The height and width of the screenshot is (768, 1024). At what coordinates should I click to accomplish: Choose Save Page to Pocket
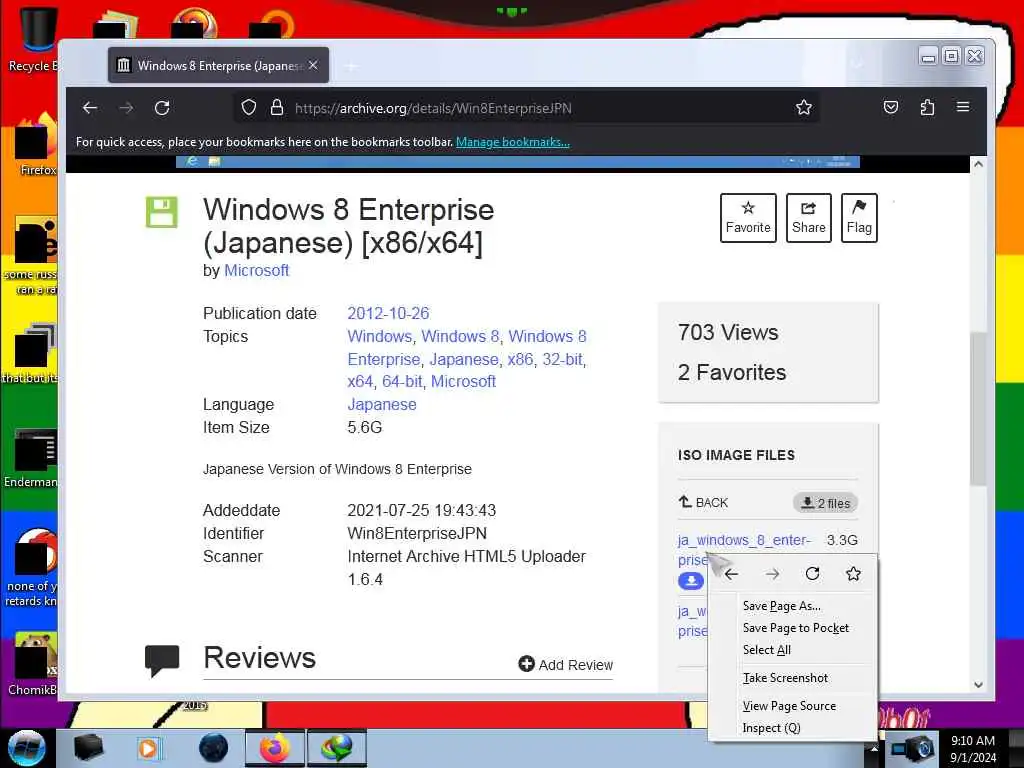point(793,628)
